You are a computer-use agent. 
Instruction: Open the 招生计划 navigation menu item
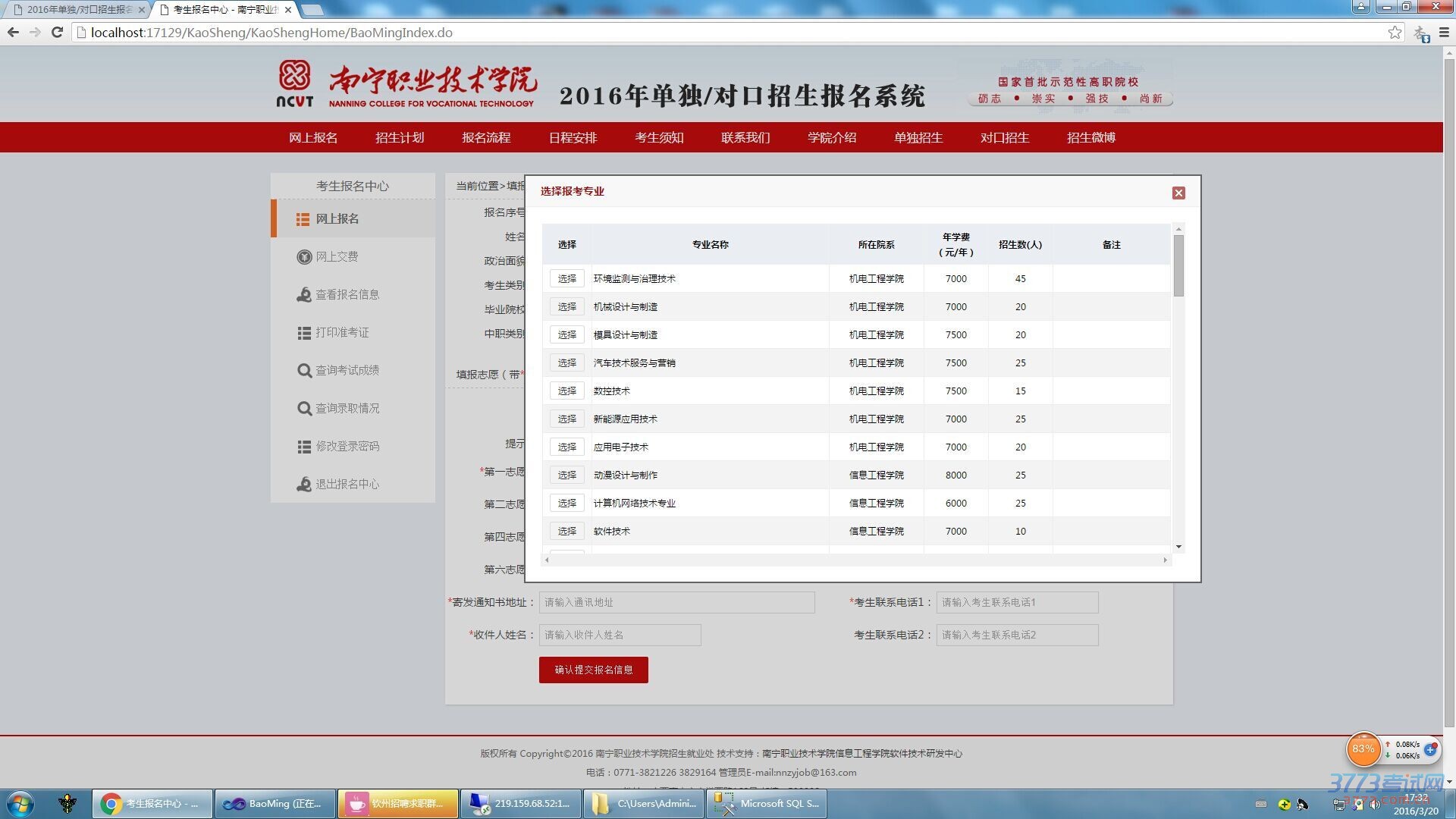coord(400,138)
